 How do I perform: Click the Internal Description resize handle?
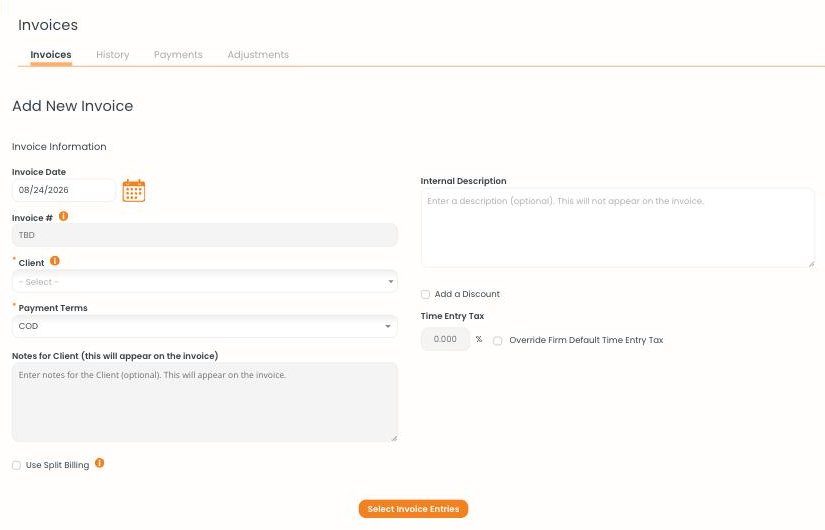tap(811, 264)
